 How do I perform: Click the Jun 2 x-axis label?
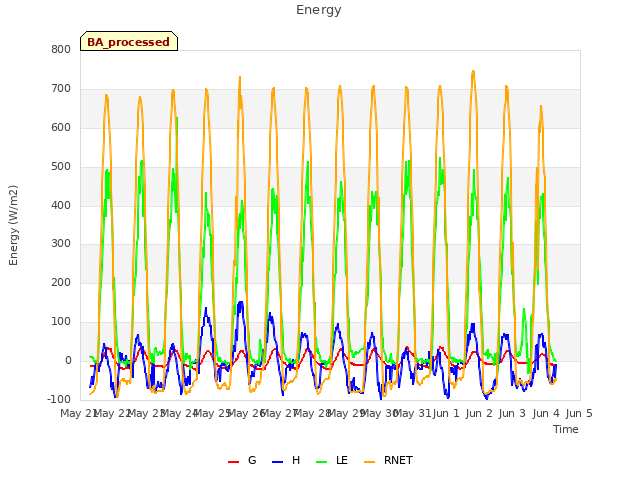(479, 413)
